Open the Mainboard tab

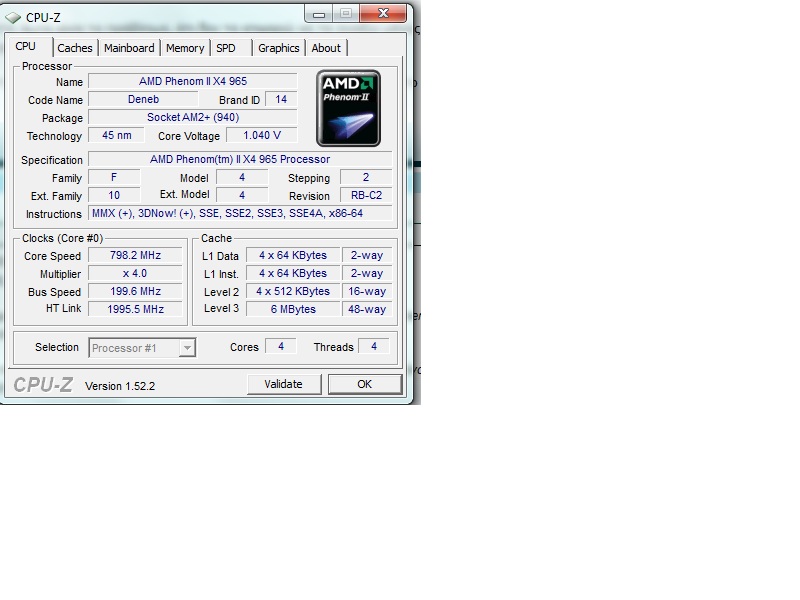pyautogui.click(x=129, y=48)
